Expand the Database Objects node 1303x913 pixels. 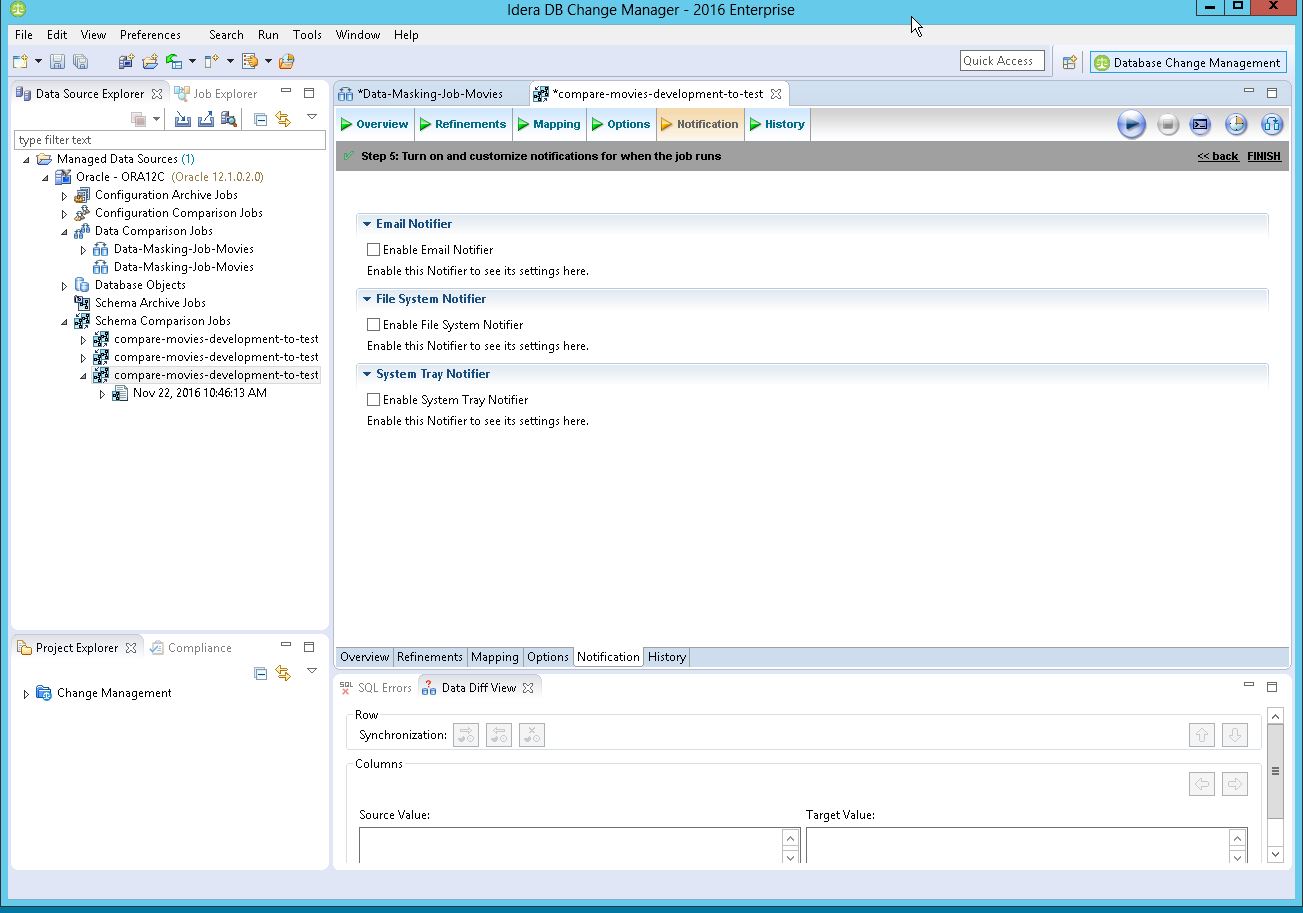point(65,286)
